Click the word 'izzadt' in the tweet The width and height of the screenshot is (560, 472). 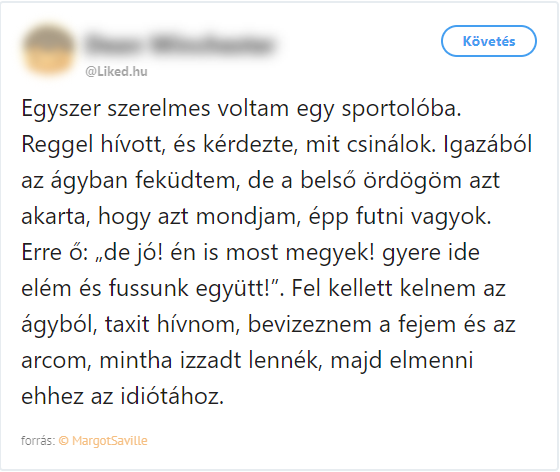[x=210, y=360]
